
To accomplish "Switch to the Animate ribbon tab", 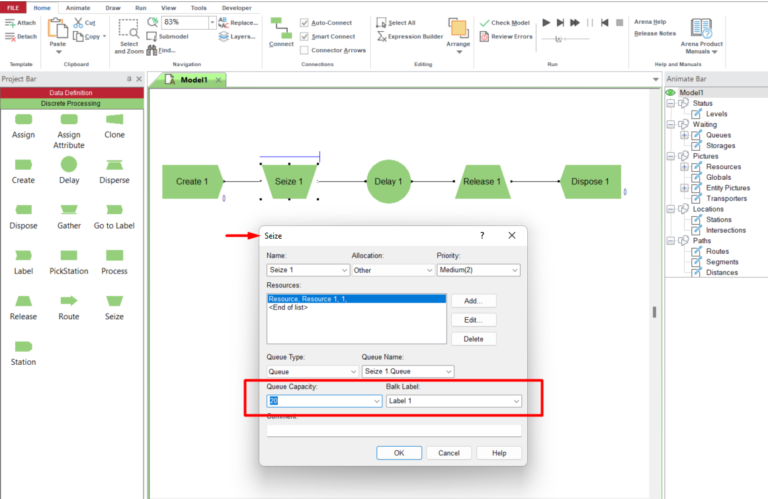I will coord(78,8).
